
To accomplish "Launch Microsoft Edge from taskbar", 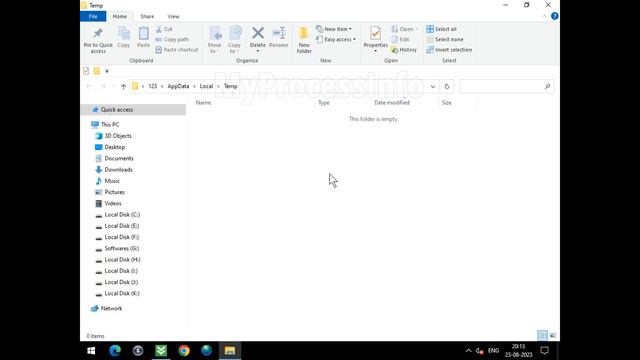I will click(x=115, y=351).
